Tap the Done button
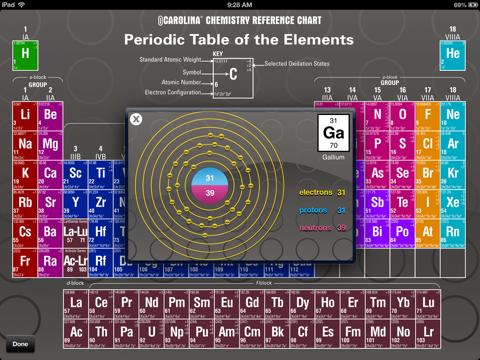The image size is (480, 360). pos(20,344)
